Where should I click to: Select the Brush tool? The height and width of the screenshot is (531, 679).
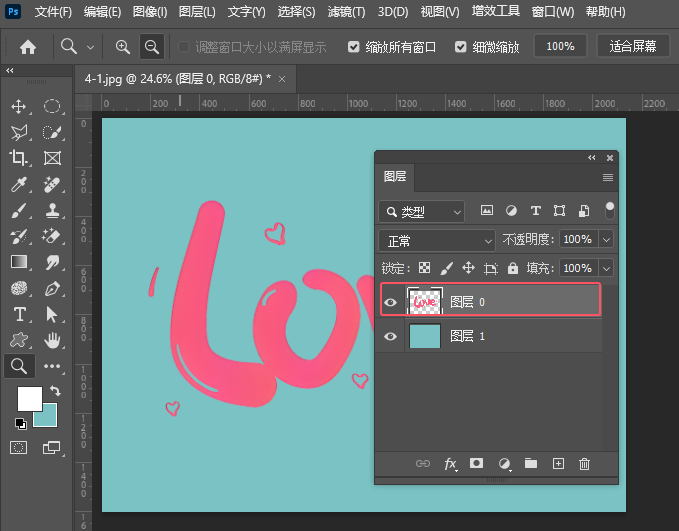click(x=19, y=210)
